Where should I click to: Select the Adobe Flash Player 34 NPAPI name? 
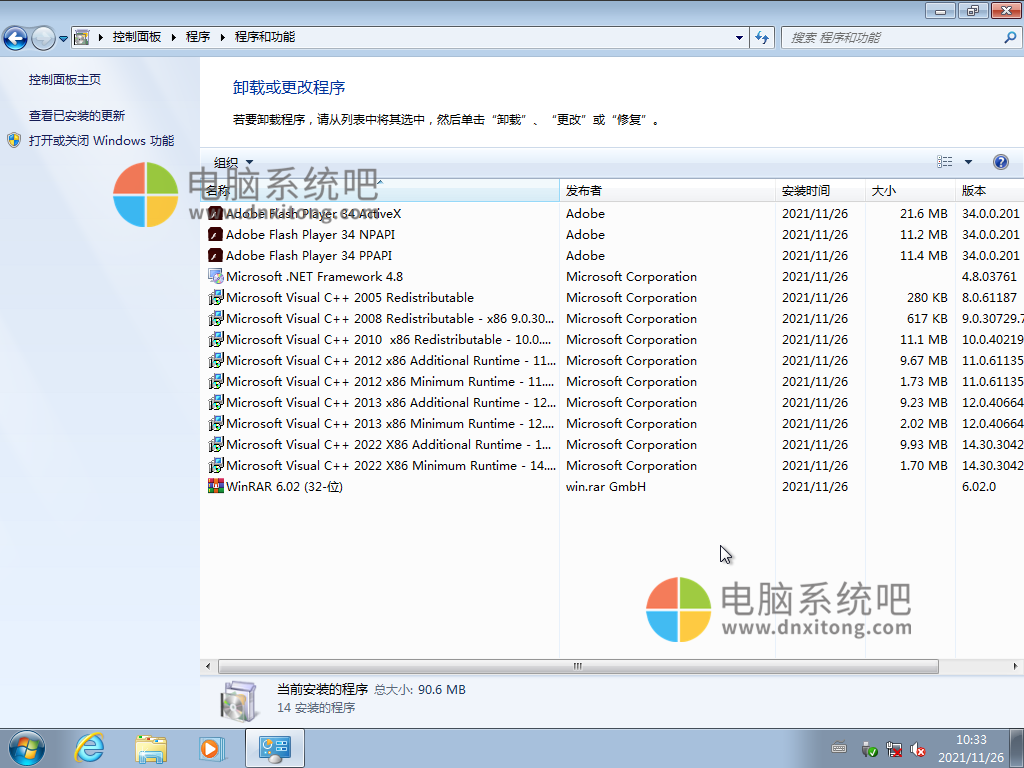(310, 234)
